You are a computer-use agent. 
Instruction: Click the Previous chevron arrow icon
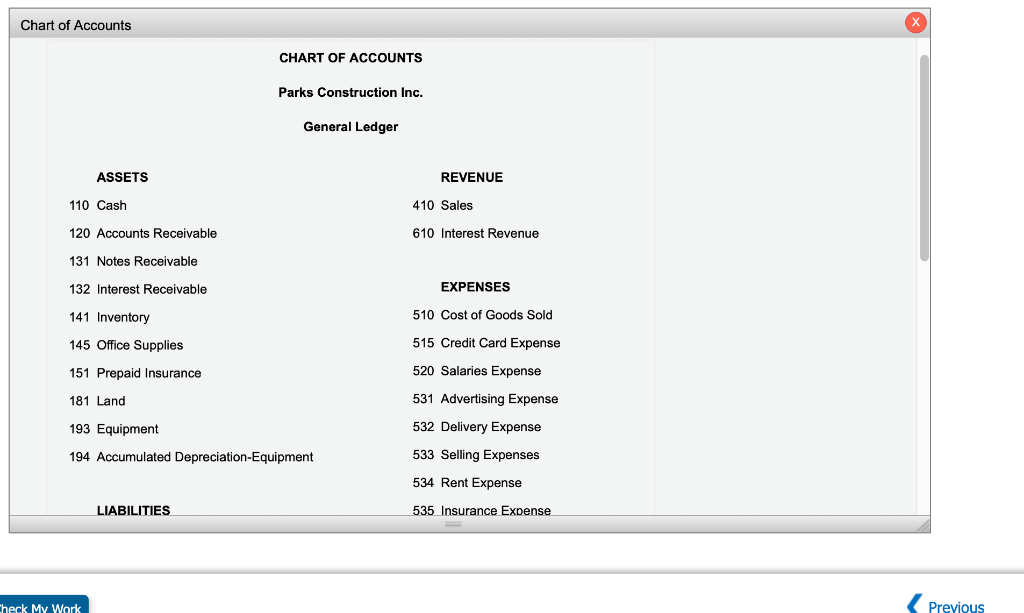(915, 604)
